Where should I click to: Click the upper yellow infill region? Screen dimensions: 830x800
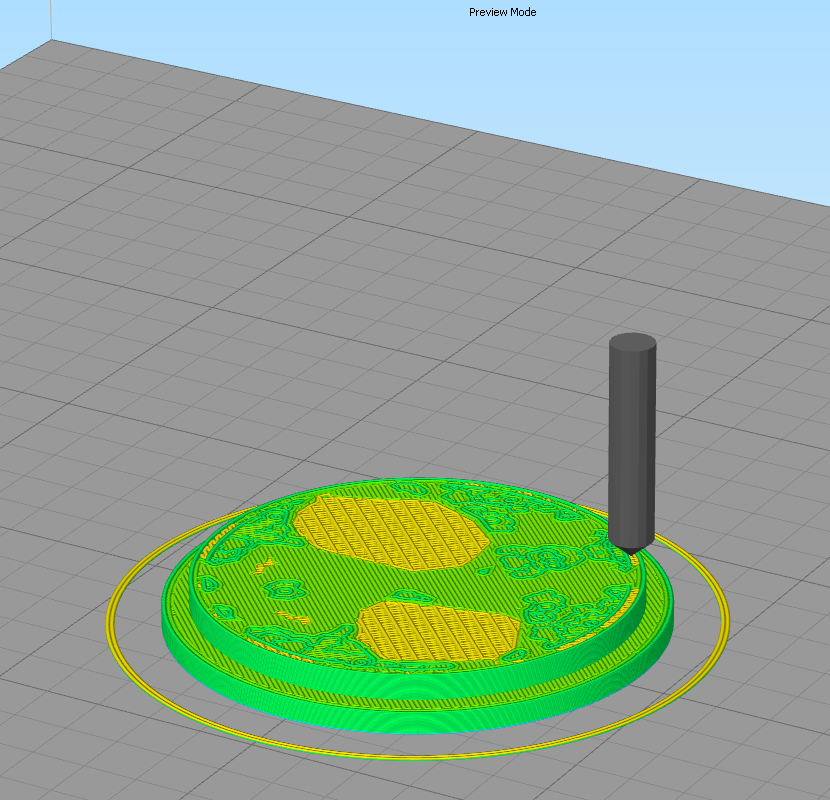392,533
